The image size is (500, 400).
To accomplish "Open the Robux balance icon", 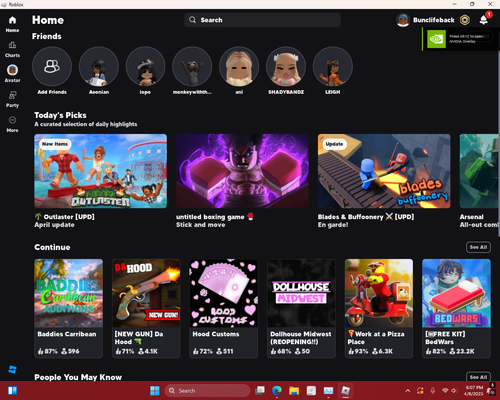I will point(465,20).
